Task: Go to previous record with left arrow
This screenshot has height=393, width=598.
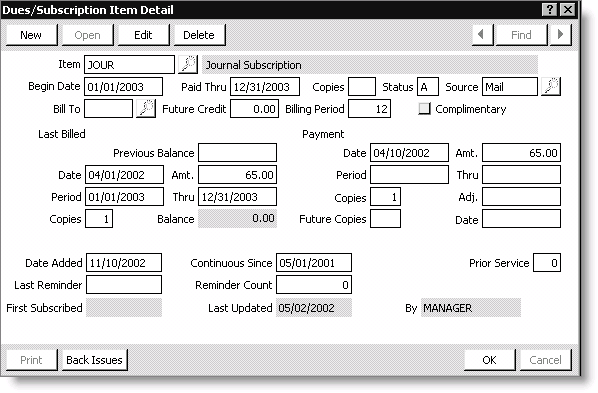Action: coord(482,35)
